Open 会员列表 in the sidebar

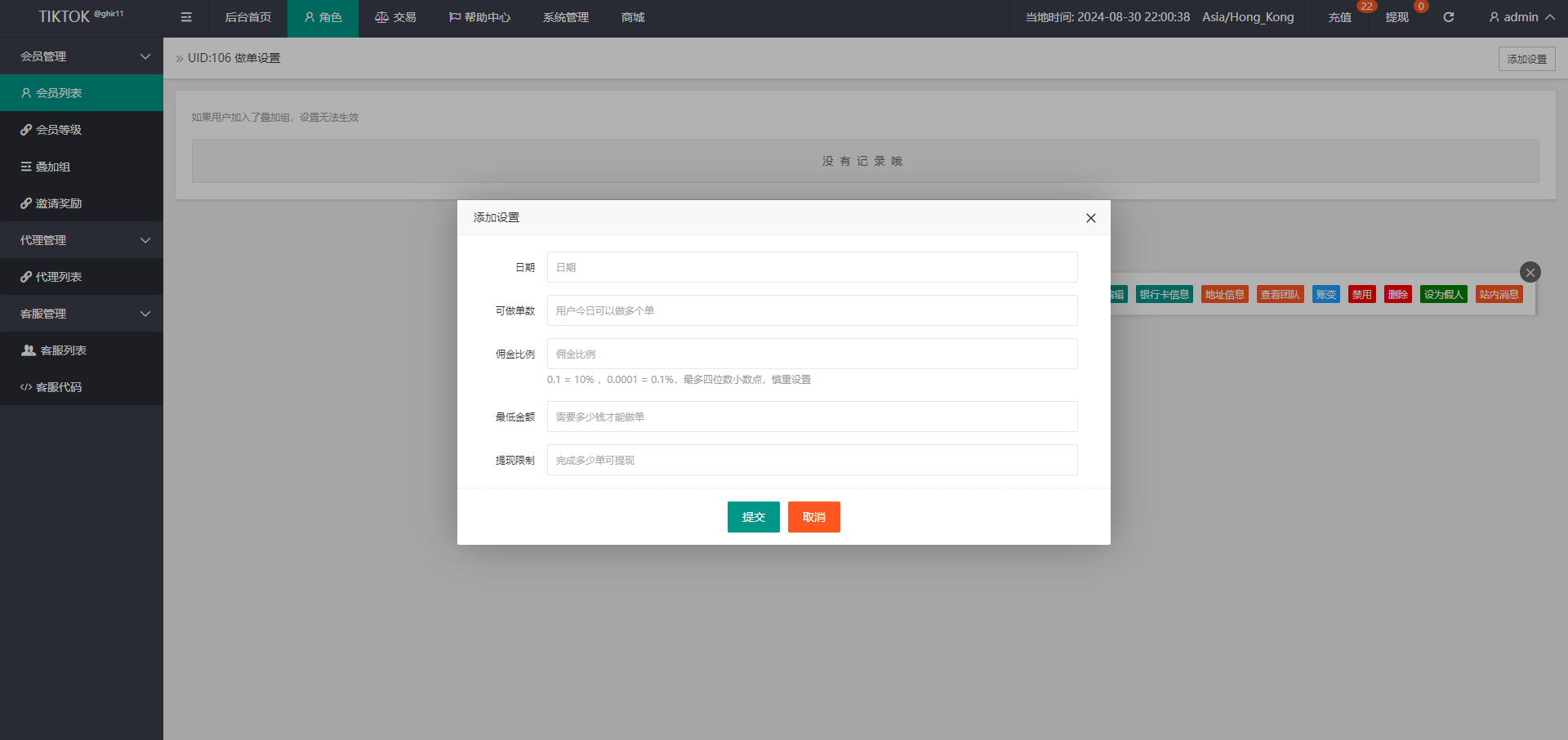[82, 93]
